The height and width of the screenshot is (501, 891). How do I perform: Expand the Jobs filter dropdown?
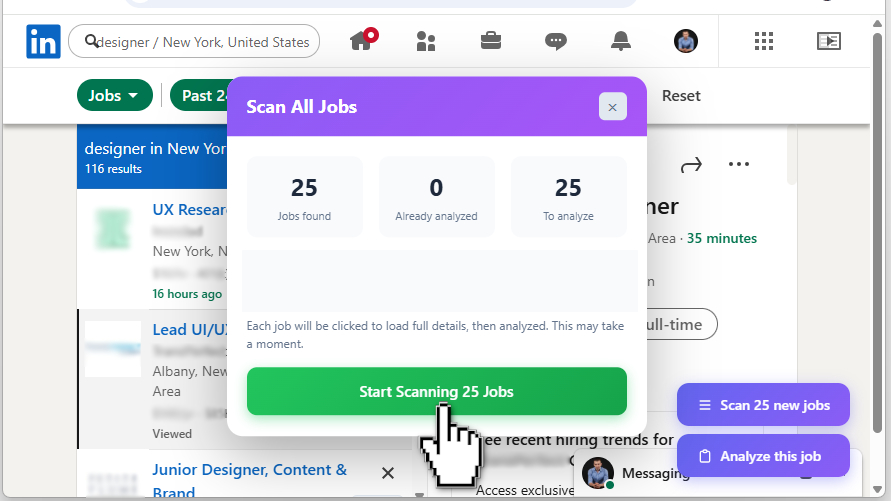pyautogui.click(x=115, y=96)
